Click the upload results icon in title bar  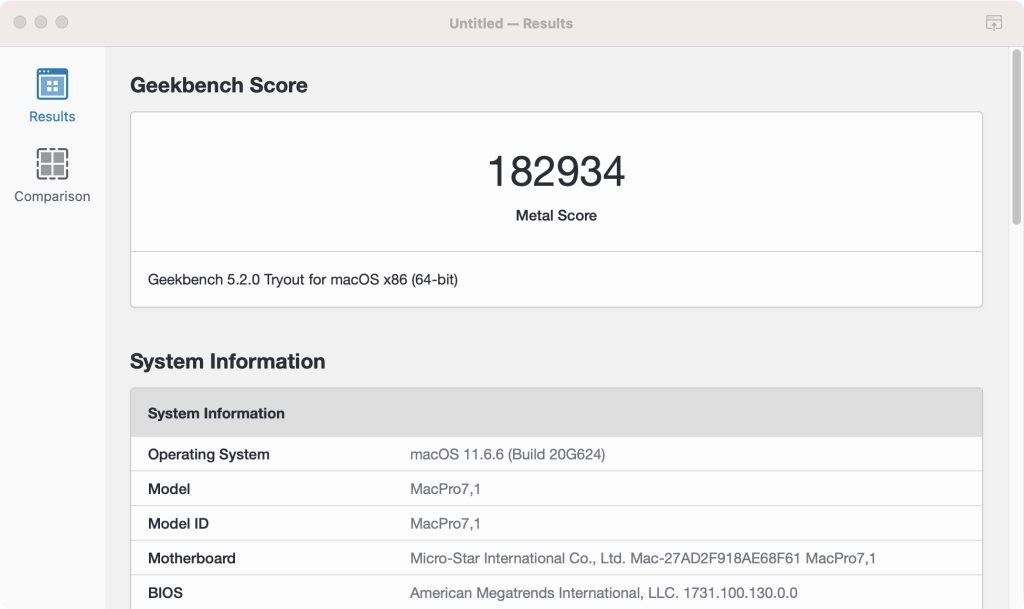pyautogui.click(x=993, y=23)
